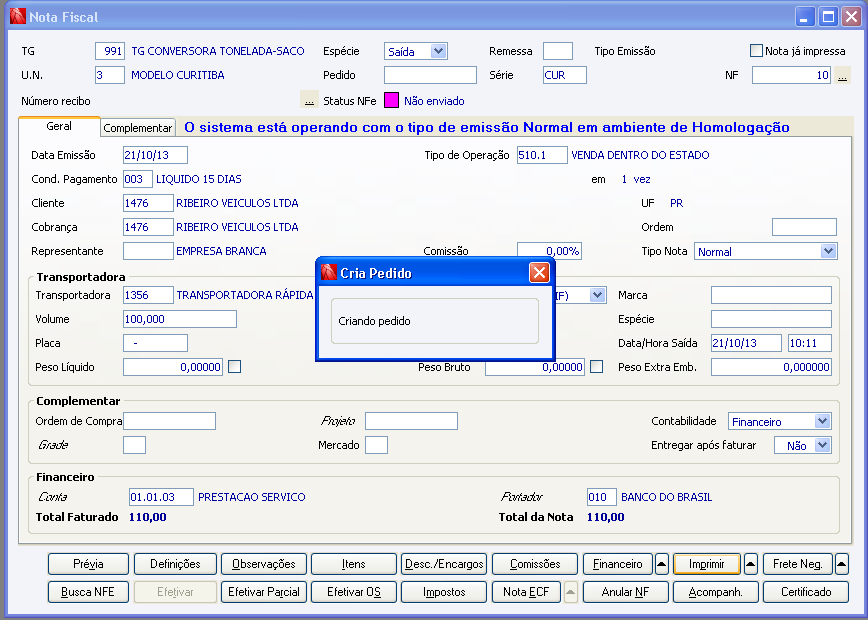Viewport: 868px width, 620px height.
Task: Click the U.N. field with value 3
Action: (110, 75)
